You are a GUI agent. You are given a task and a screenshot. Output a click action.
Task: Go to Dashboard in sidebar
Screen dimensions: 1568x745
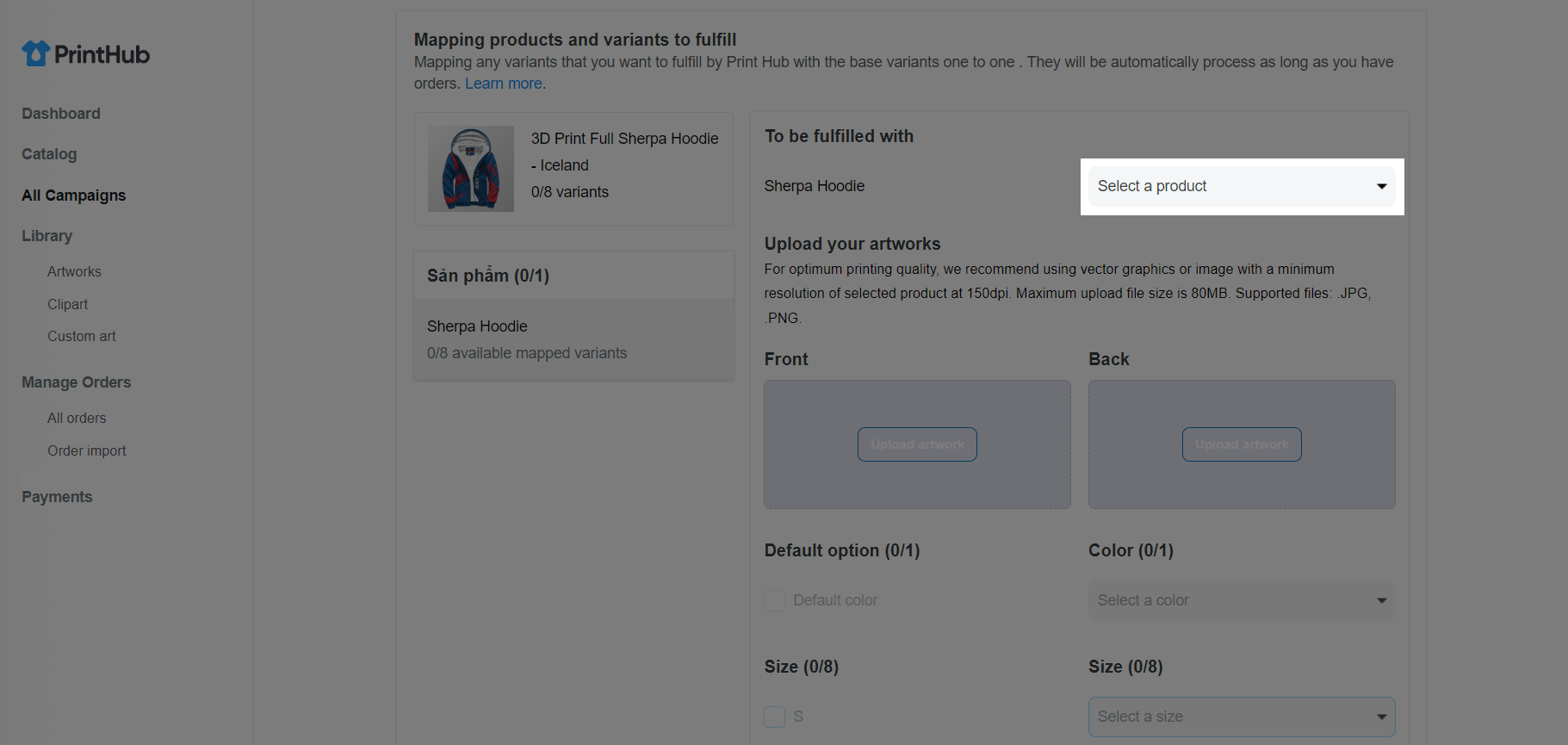point(61,114)
